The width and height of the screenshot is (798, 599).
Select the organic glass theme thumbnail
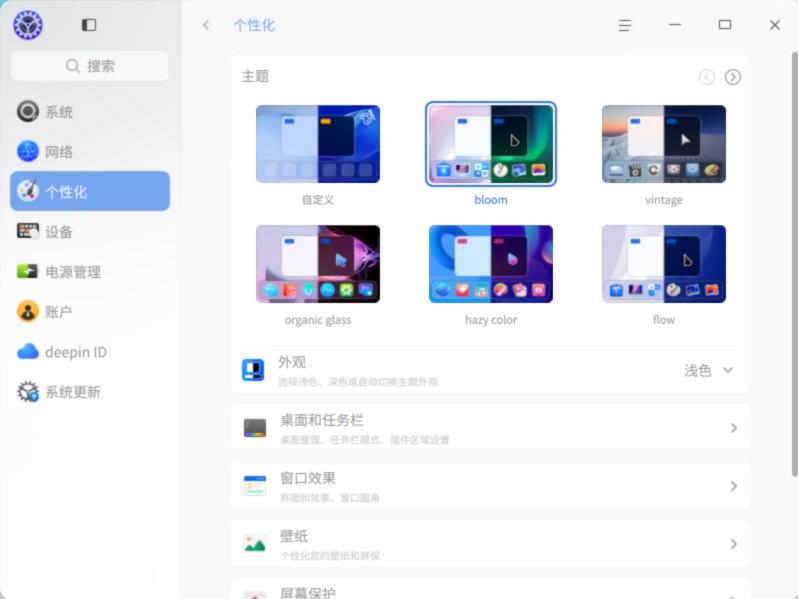tap(318, 264)
